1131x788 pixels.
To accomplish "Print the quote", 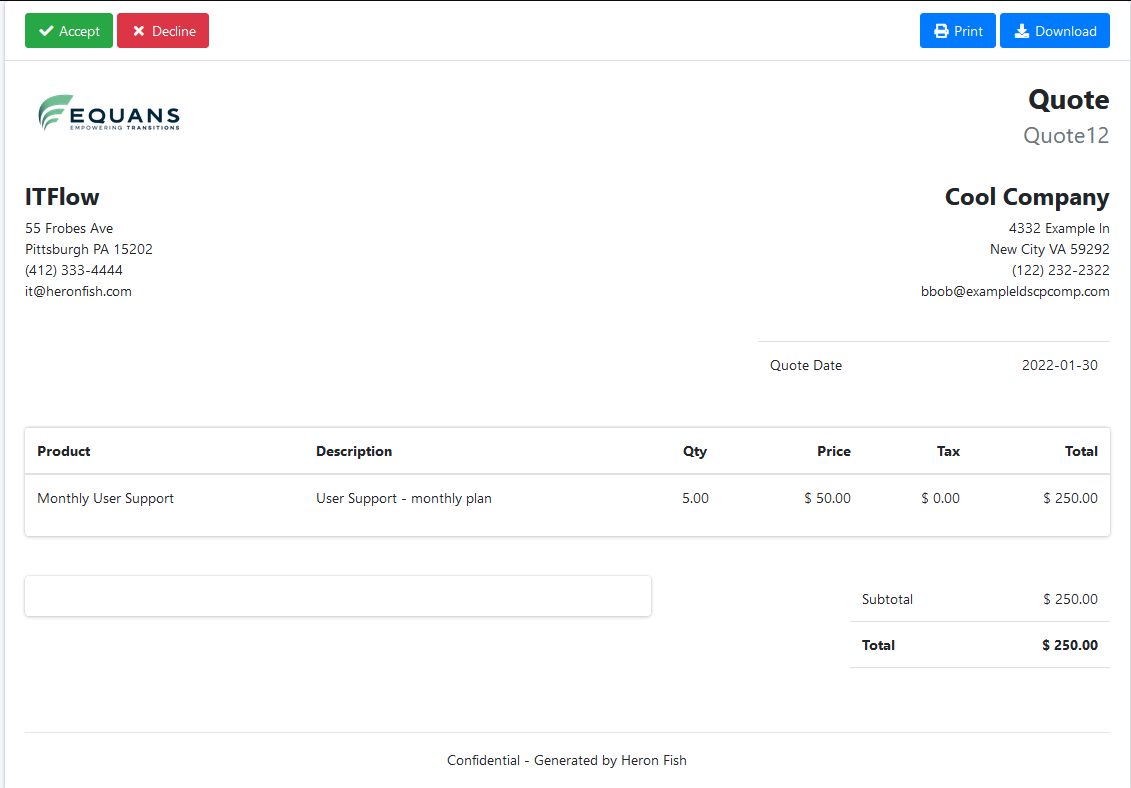I will pyautogui.click(x=958, y=31).
